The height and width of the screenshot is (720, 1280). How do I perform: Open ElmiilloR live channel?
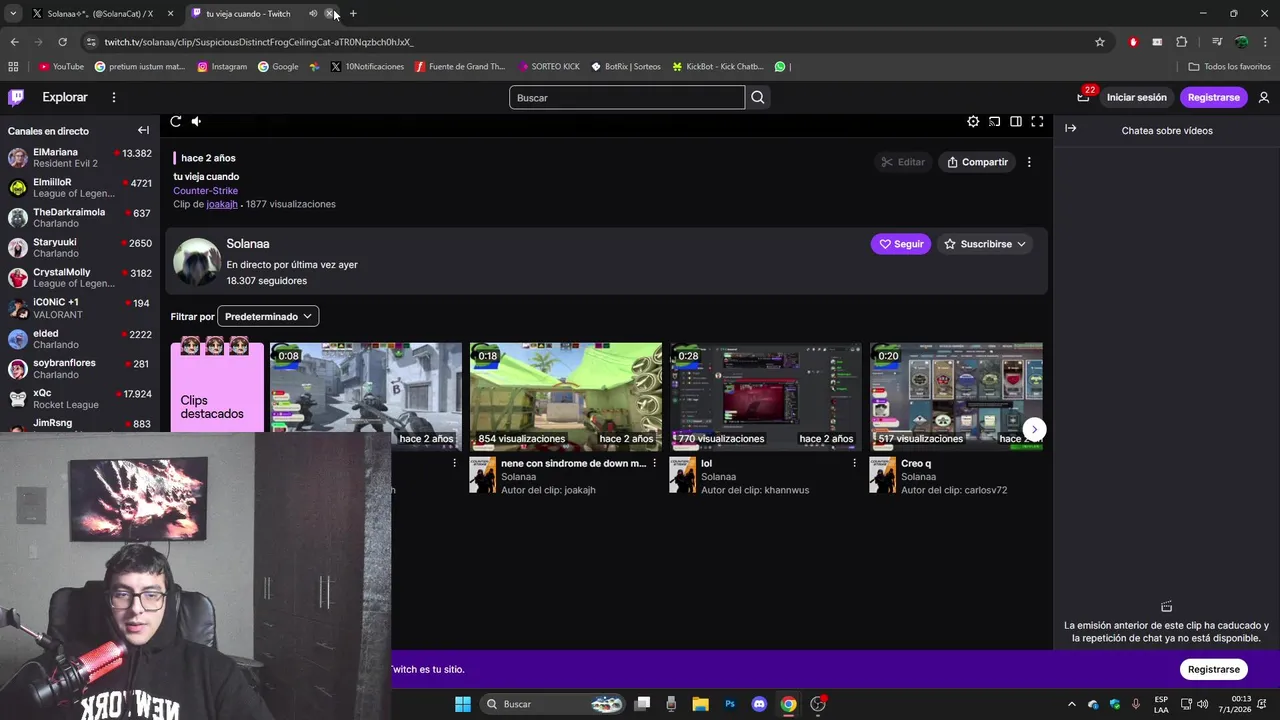tap(80, 188)
